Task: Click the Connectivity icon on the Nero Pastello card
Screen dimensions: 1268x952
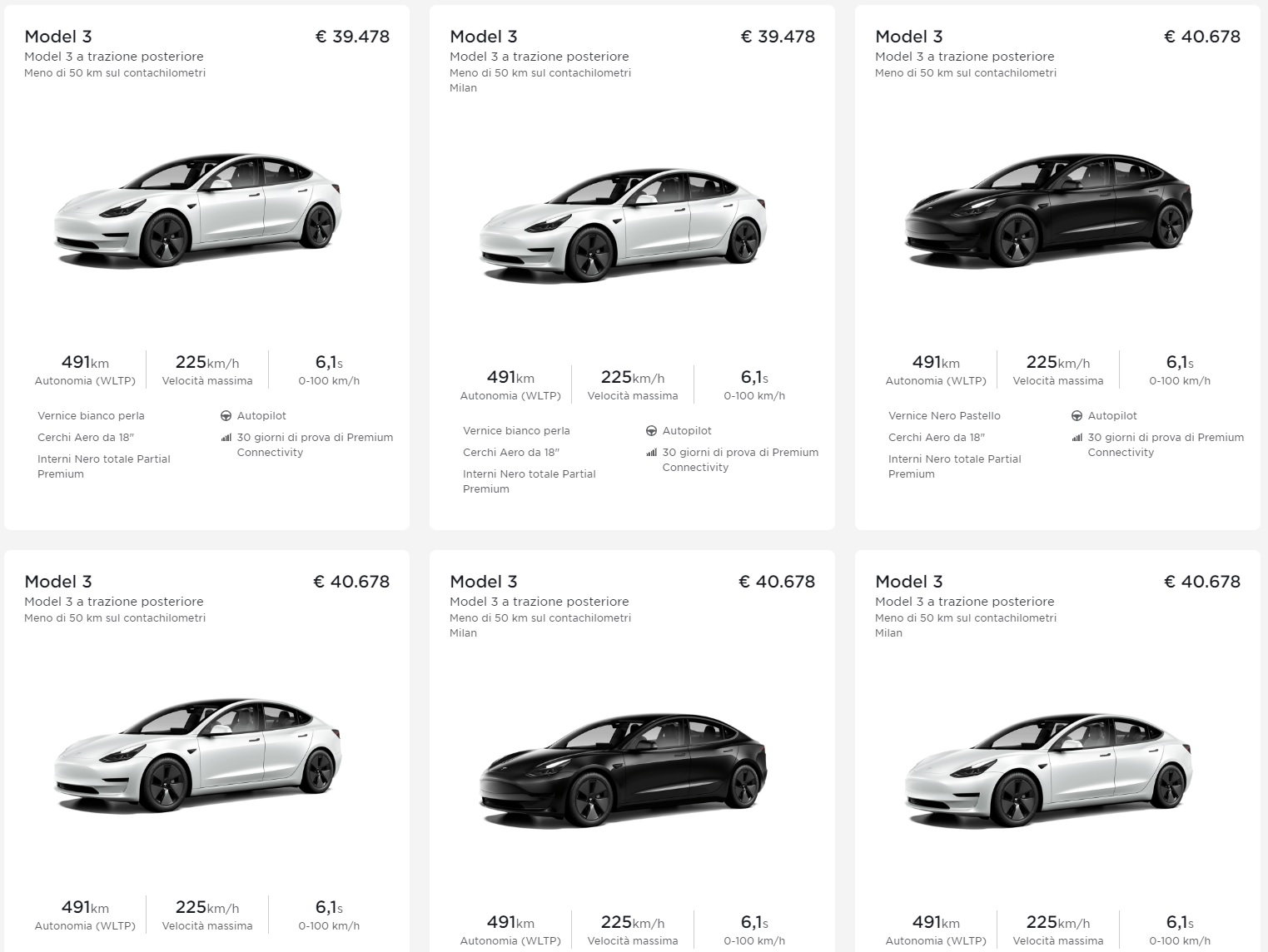Action: pyautogui.click(x=1077, y=437)
